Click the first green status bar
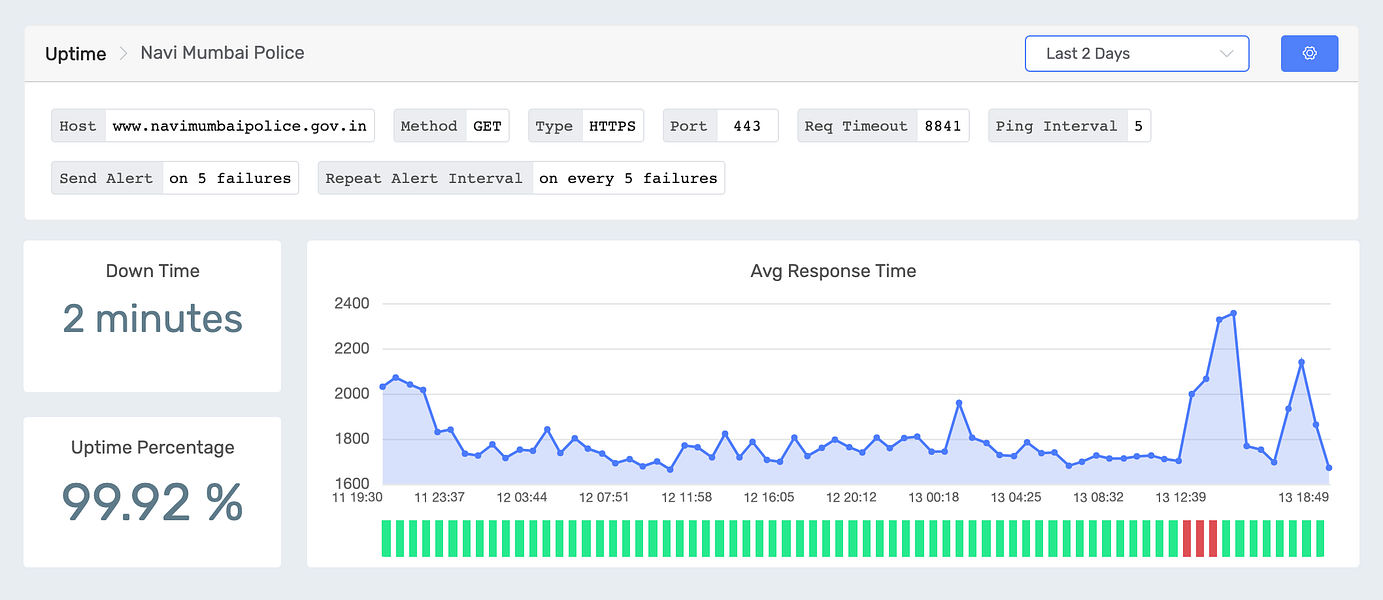Screen dimensions: 1383x600 click(386, 538)
